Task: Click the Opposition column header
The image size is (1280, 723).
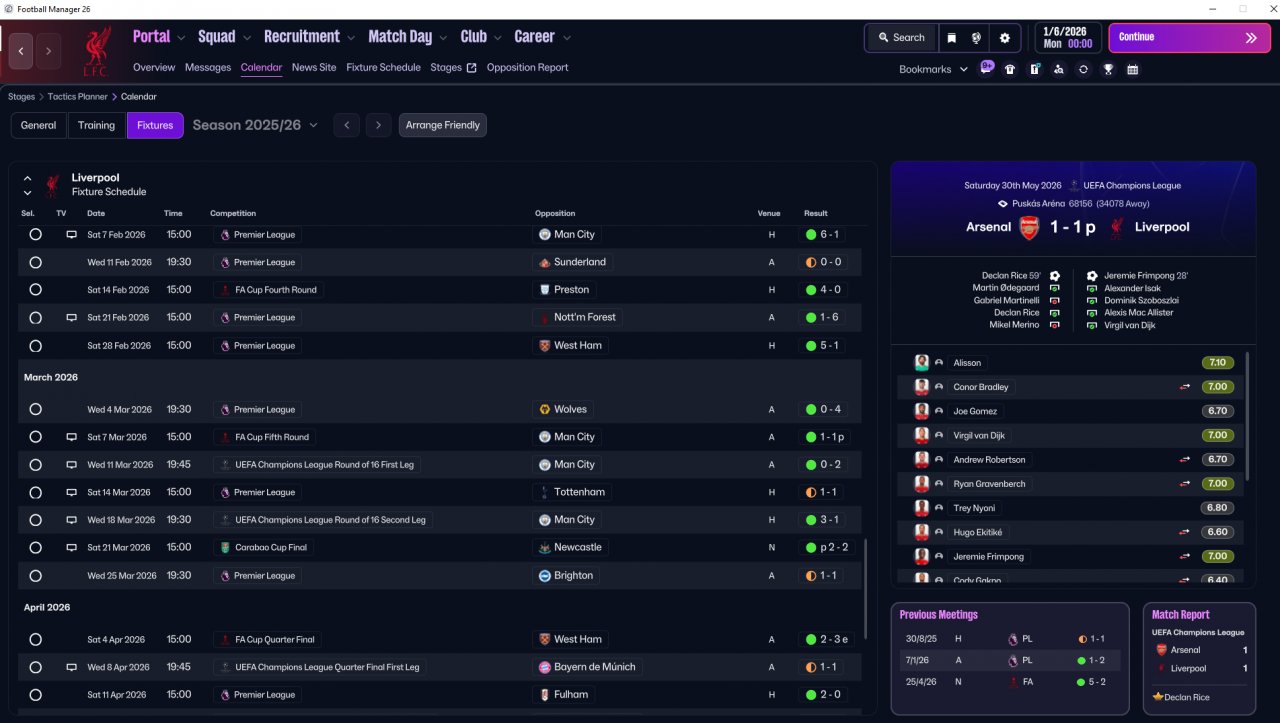Action: pyautogui.click(x=555, y=213)
